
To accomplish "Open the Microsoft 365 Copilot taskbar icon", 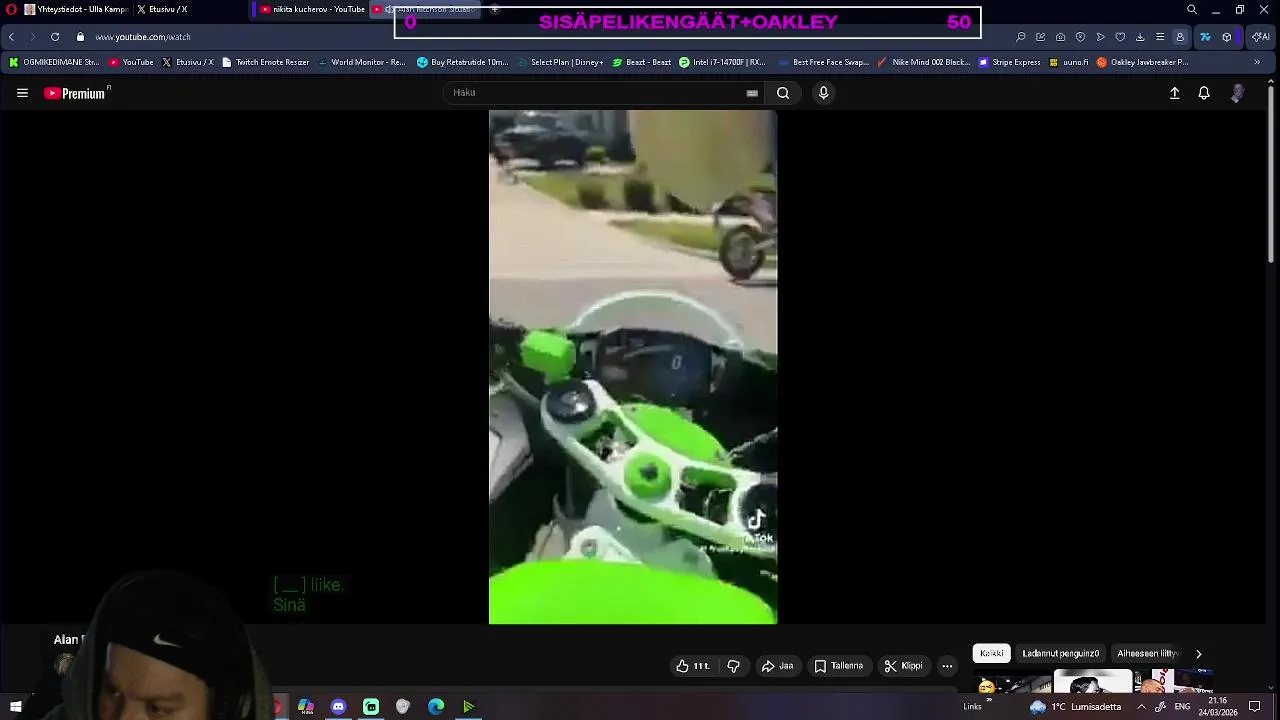I will [x=306, y=707].
